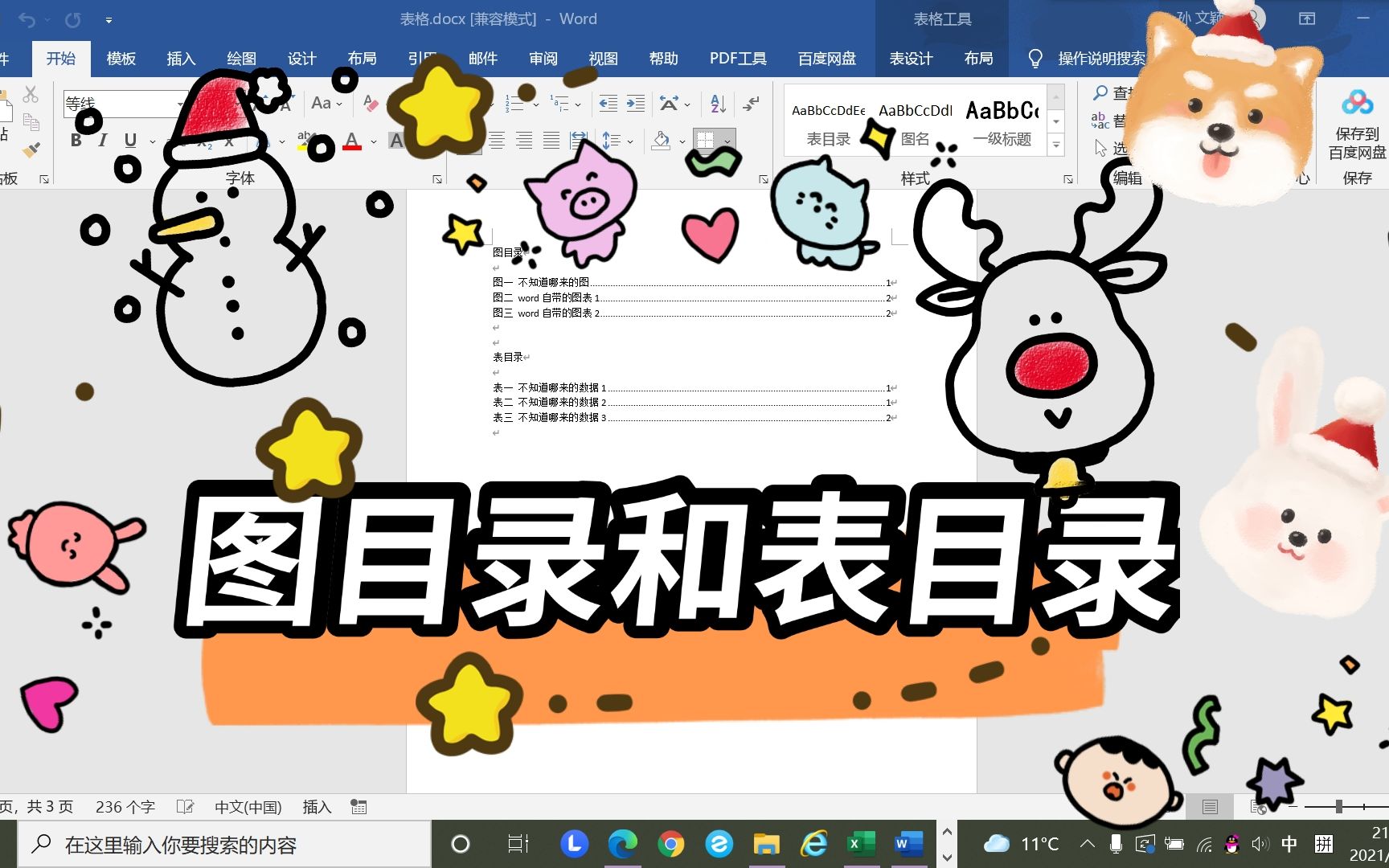
Task: Click Clear All Formatting eraser icon
Action: (371, 103)
